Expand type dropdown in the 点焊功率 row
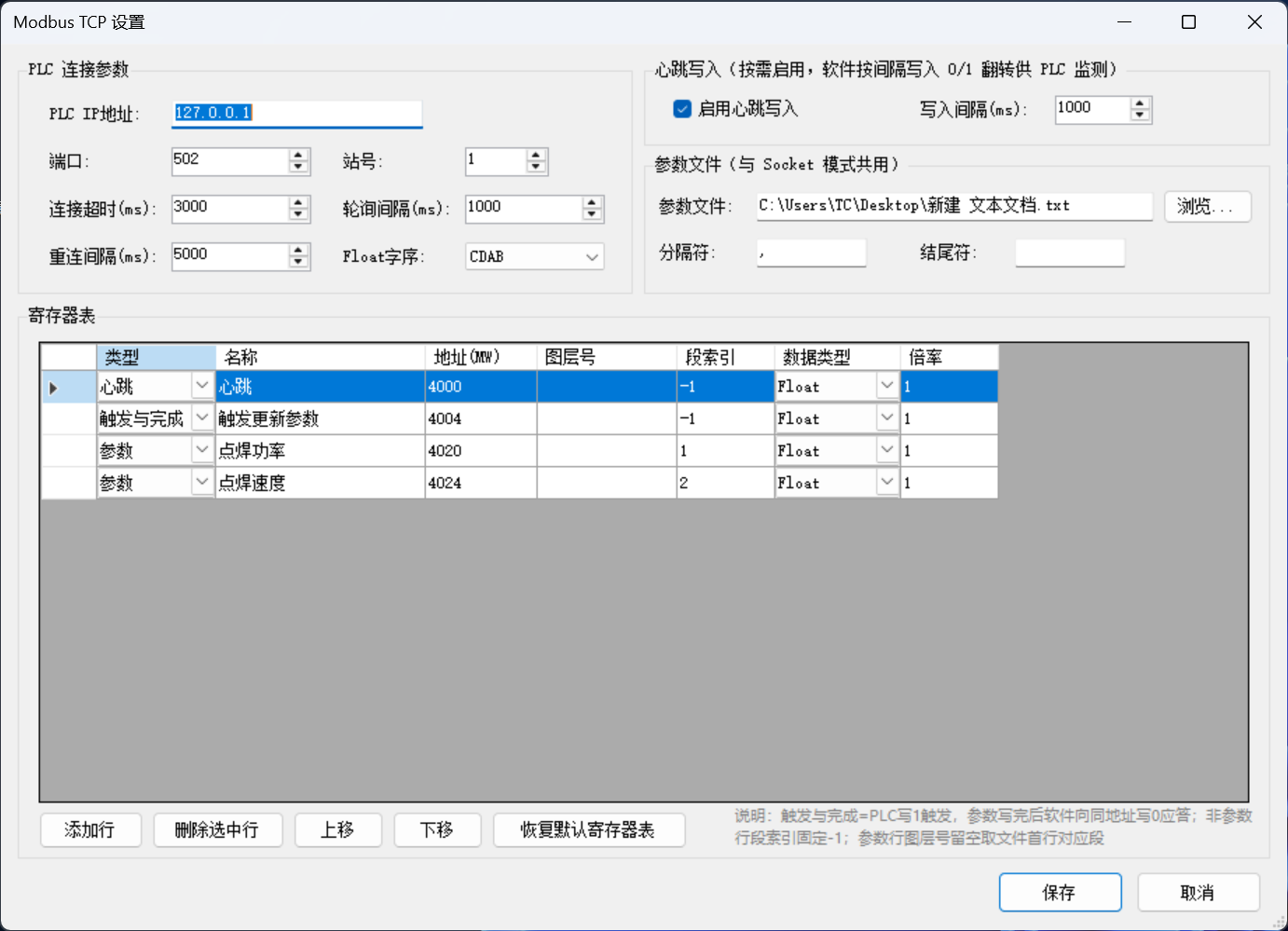The height and width of the screenshot is (931, 1288). coord(202,450)
